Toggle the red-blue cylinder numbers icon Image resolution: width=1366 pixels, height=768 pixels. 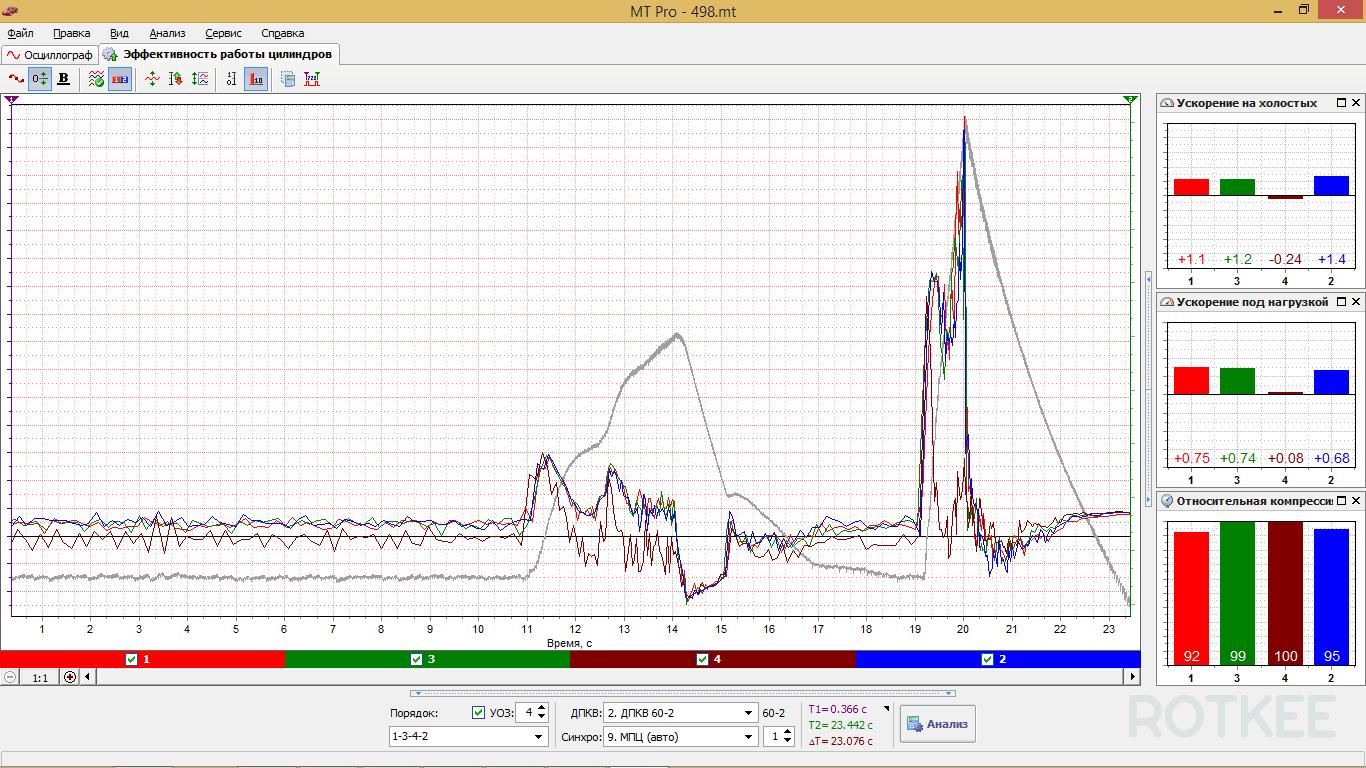click(x=120, y=79)
